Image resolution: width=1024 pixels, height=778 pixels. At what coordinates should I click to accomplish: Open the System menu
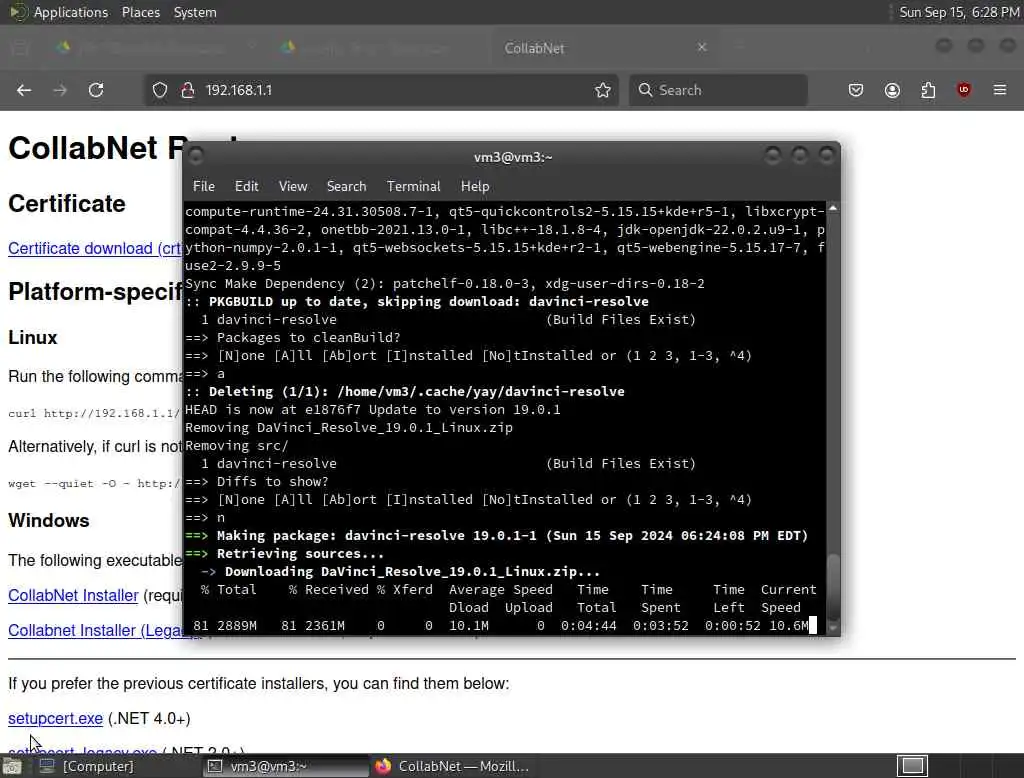point(195,12)
